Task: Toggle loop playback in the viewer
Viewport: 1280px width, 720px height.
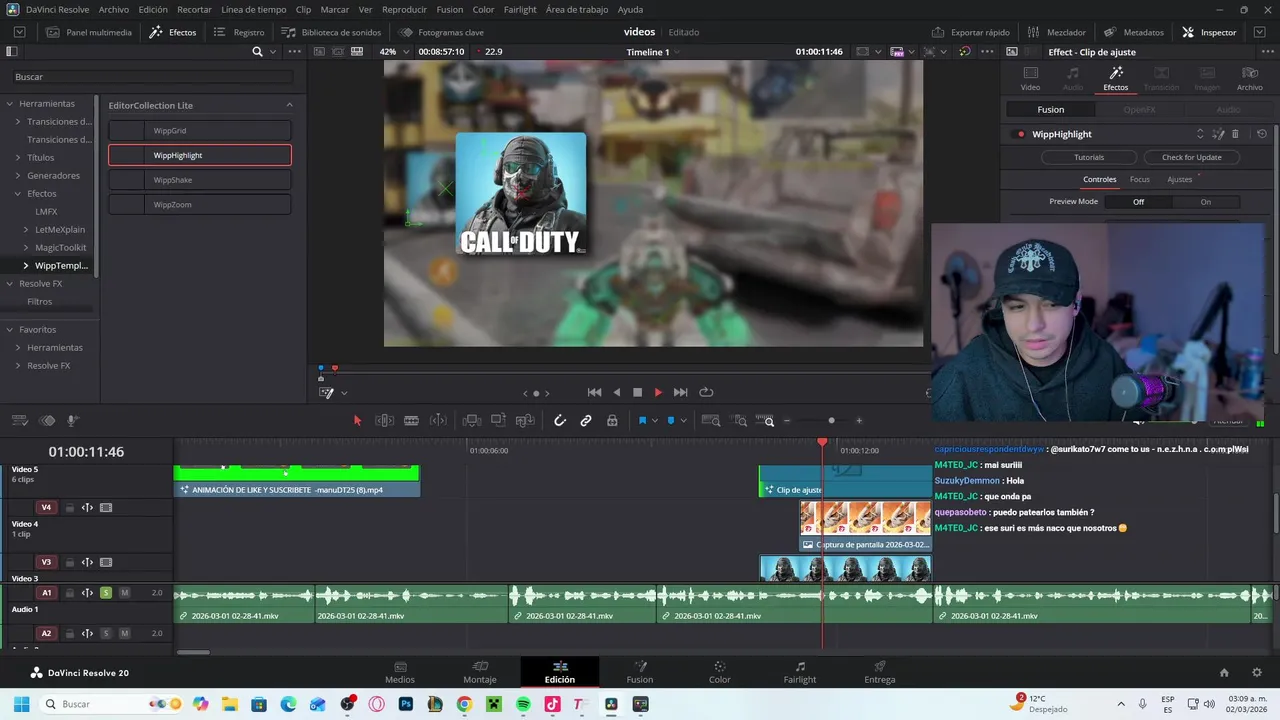Action: tap(706, 393)
